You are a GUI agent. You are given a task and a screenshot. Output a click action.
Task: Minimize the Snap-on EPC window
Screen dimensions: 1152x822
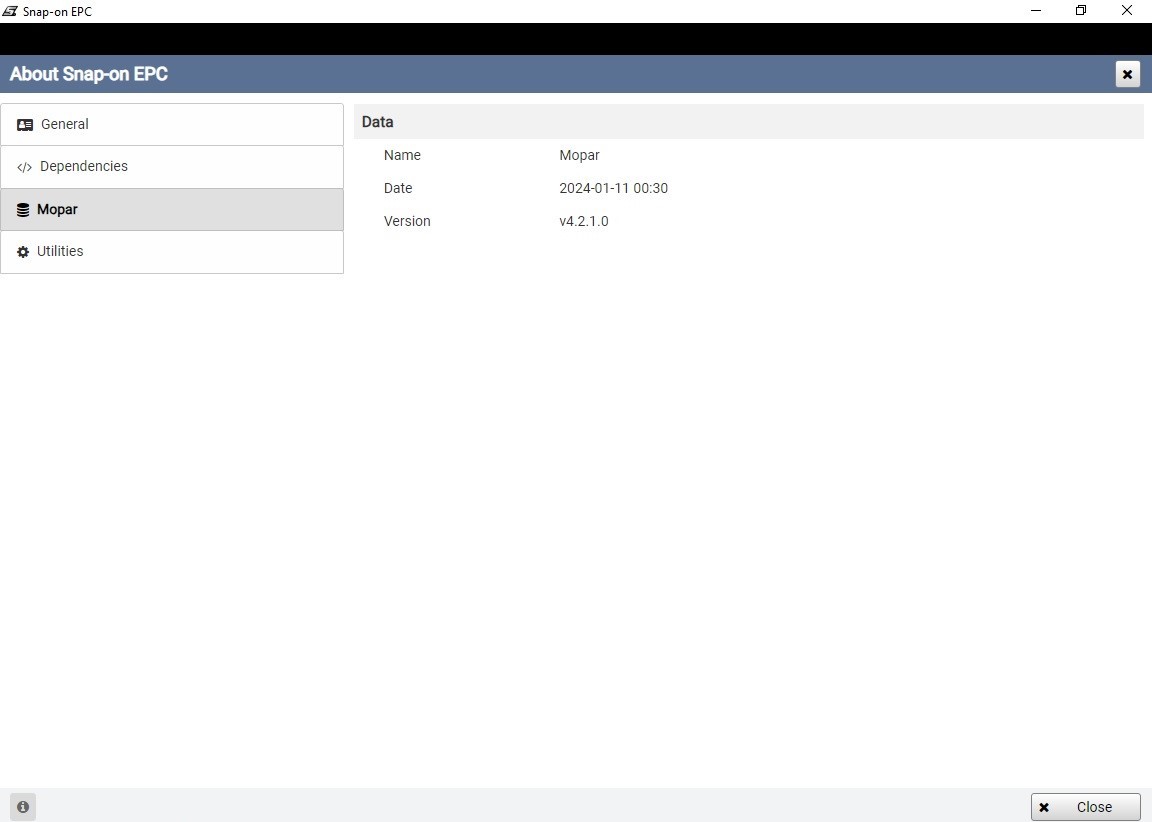pyautogui.click(x=1036, y=11)
